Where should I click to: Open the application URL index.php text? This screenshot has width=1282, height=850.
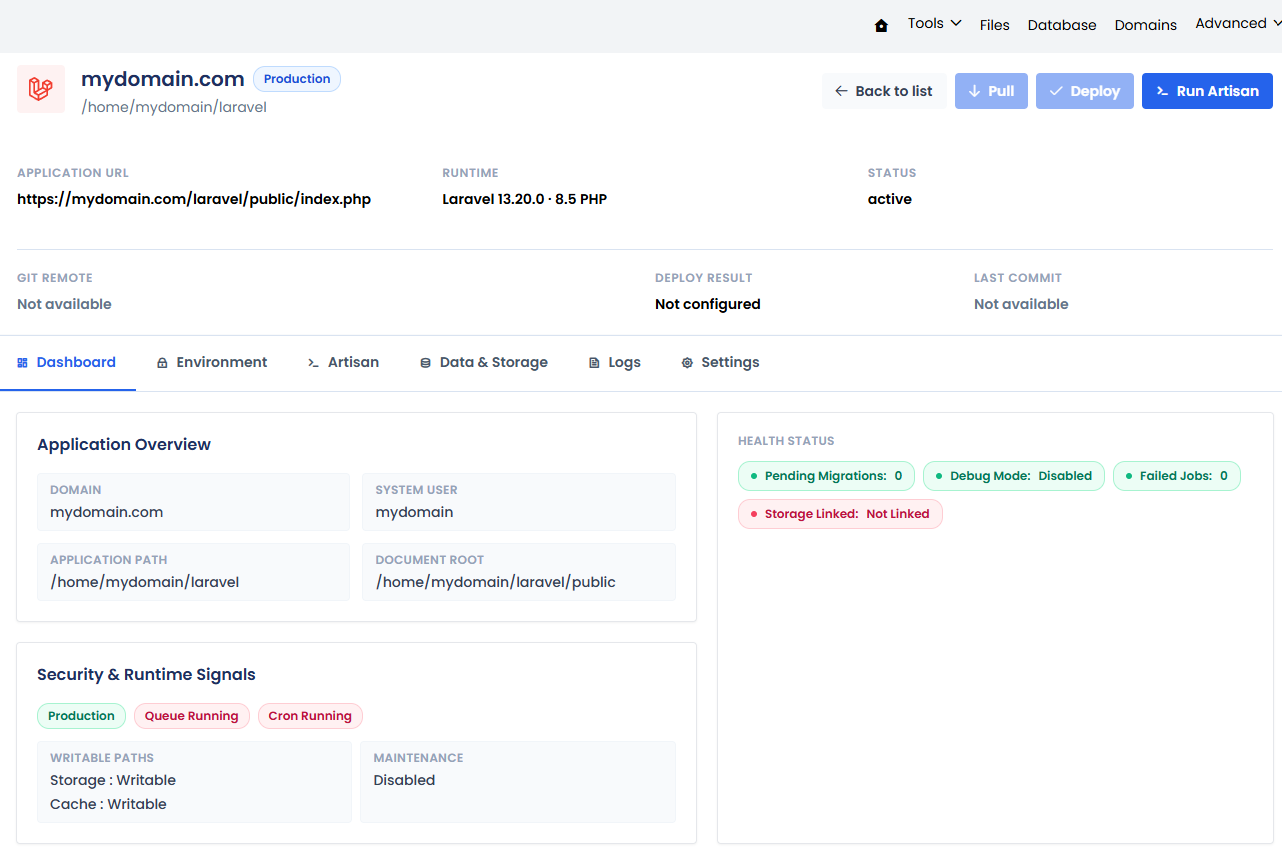194,199
